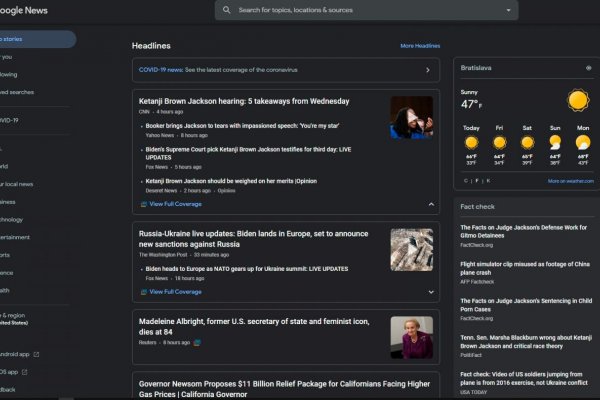Open Language & region setting

(14, 319)
